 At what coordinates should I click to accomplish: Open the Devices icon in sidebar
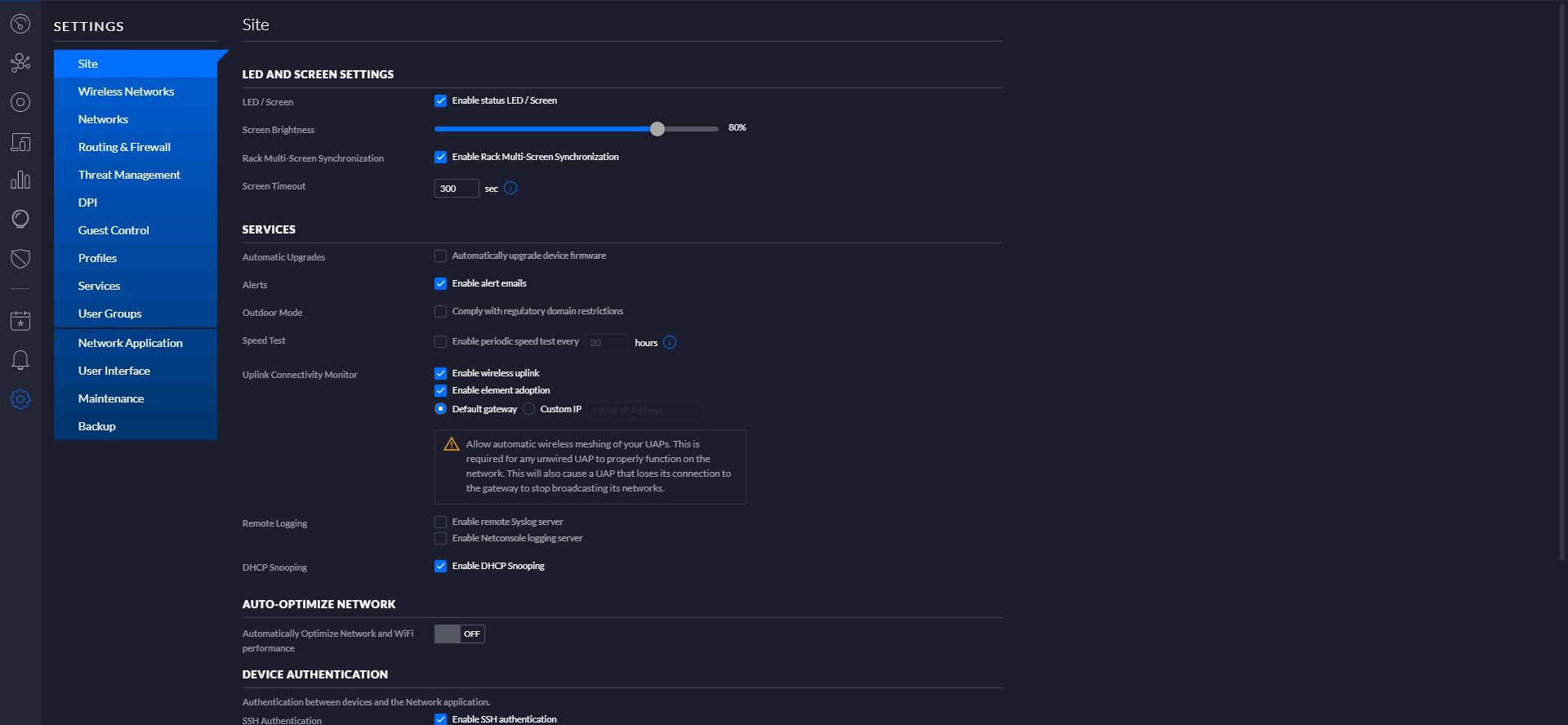(20, 141)
